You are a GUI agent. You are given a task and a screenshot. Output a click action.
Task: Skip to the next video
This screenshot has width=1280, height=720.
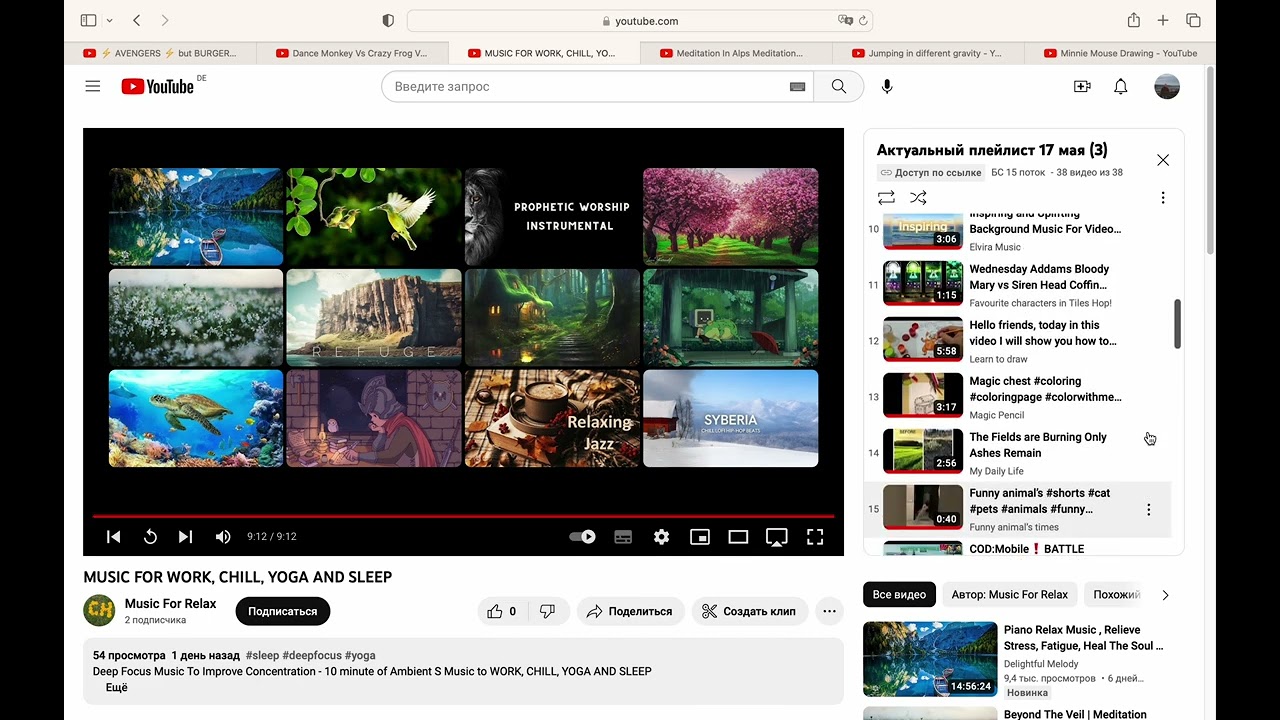point(185,537)
